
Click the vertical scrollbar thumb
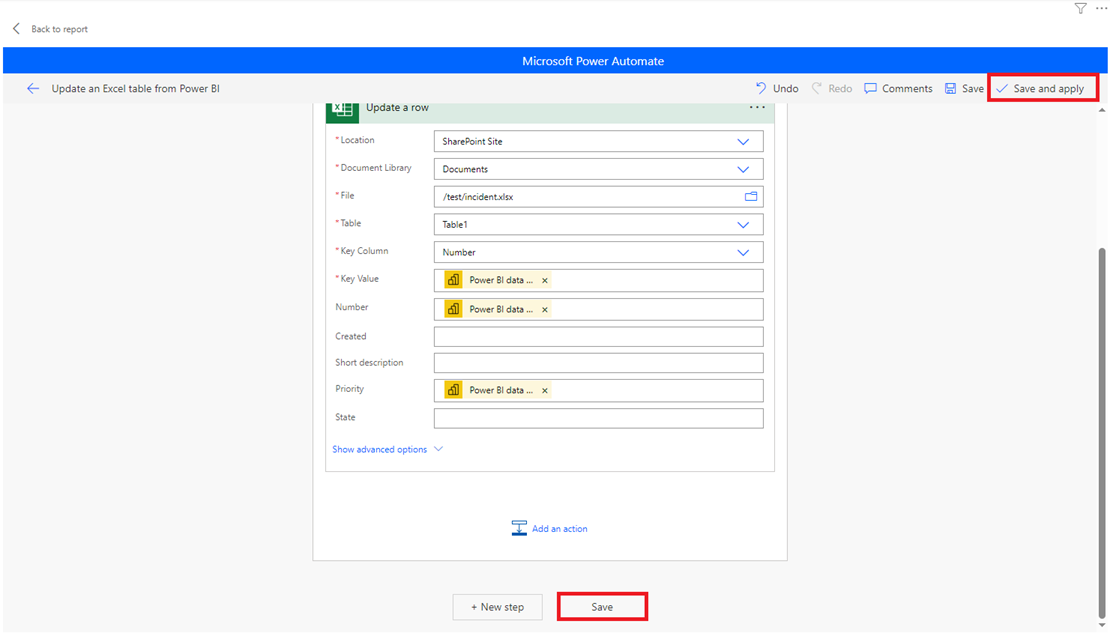click(1102, 433)
